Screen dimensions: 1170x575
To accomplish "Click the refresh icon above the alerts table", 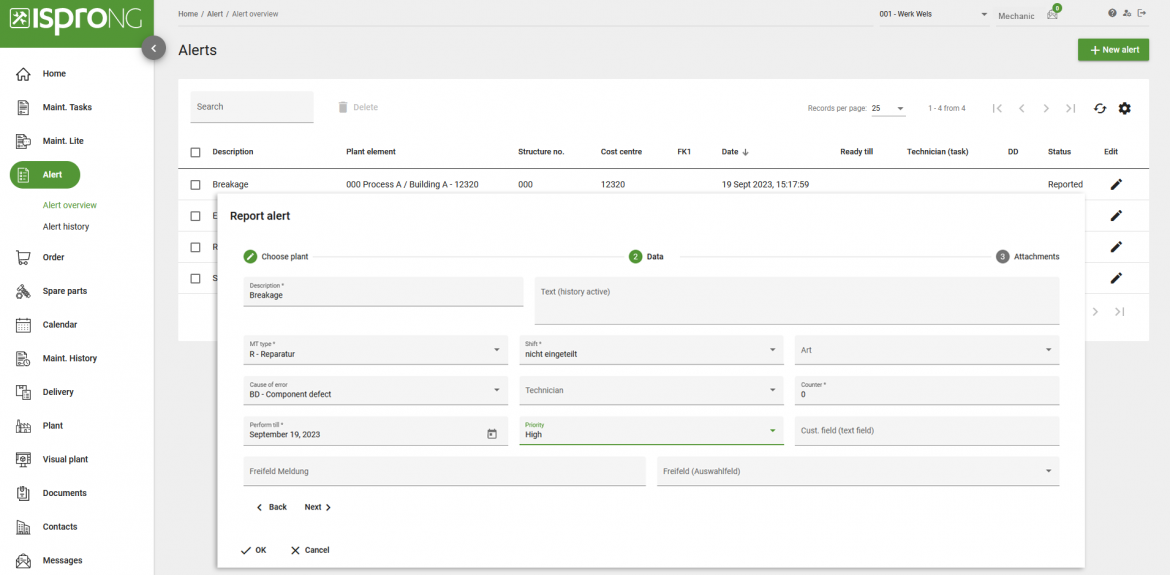I will click(1100, 108).
